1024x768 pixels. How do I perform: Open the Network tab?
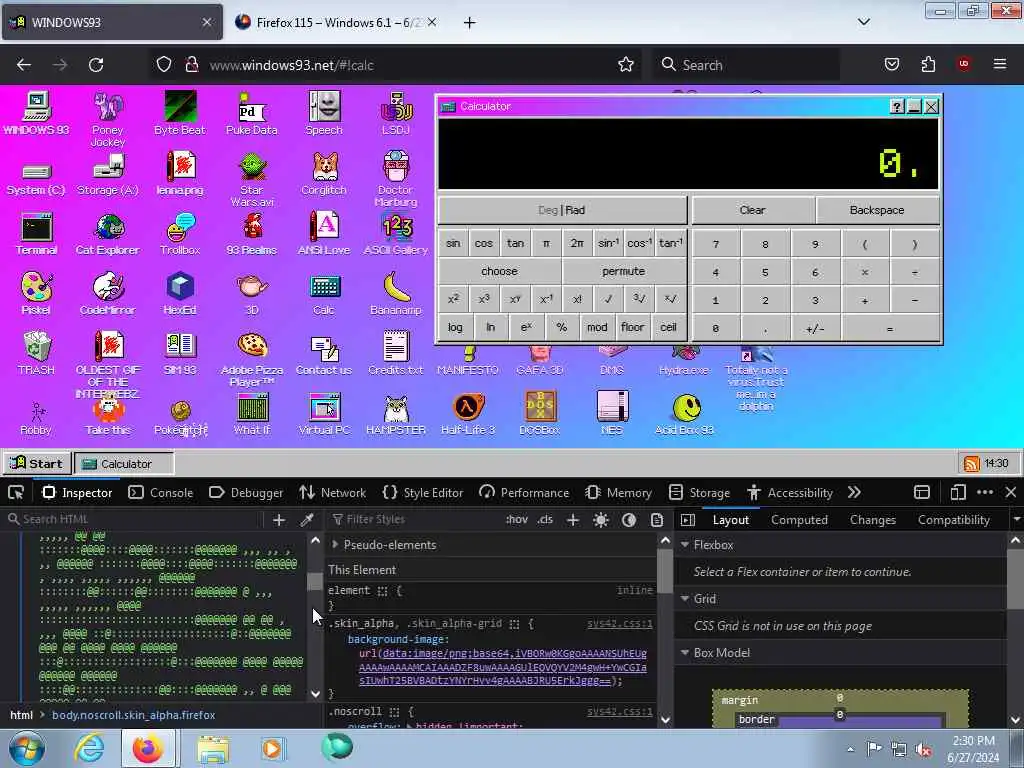(332, 492)
